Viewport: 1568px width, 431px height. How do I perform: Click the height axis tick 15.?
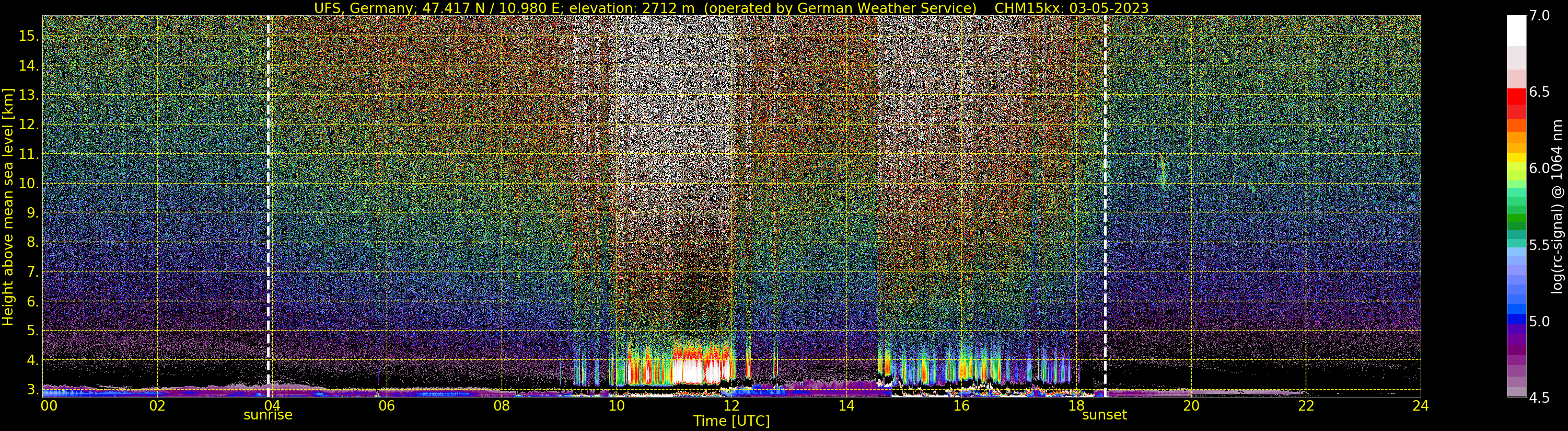point(29,36)
